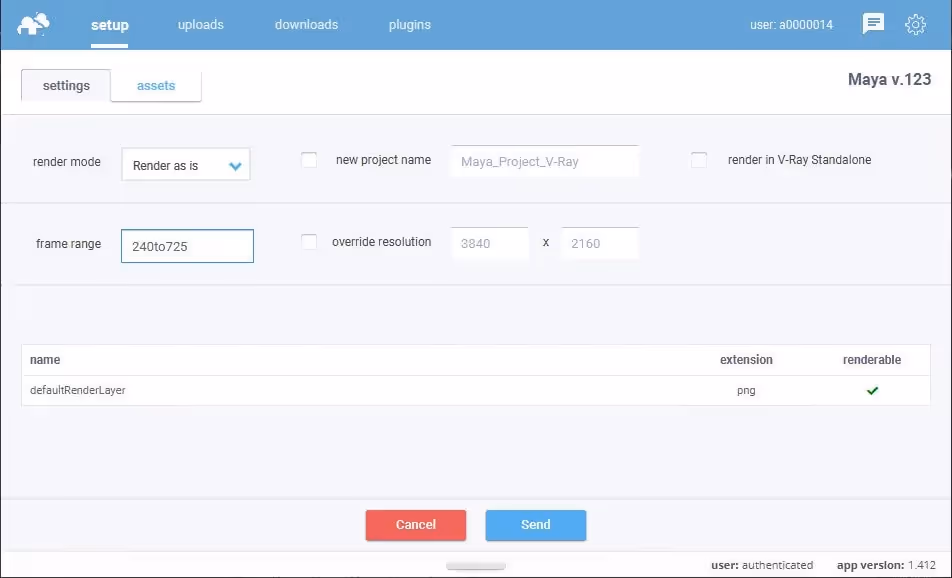Click the user: a0000014 label
The image size is (952, 578).
point(791,25)
